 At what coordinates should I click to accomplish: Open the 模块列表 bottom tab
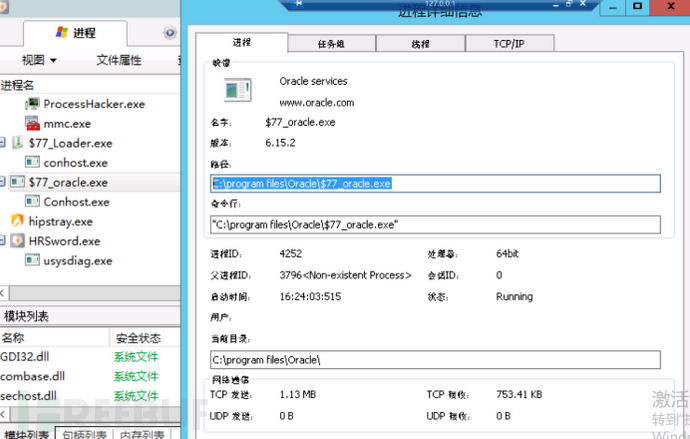tap(27, 433)
